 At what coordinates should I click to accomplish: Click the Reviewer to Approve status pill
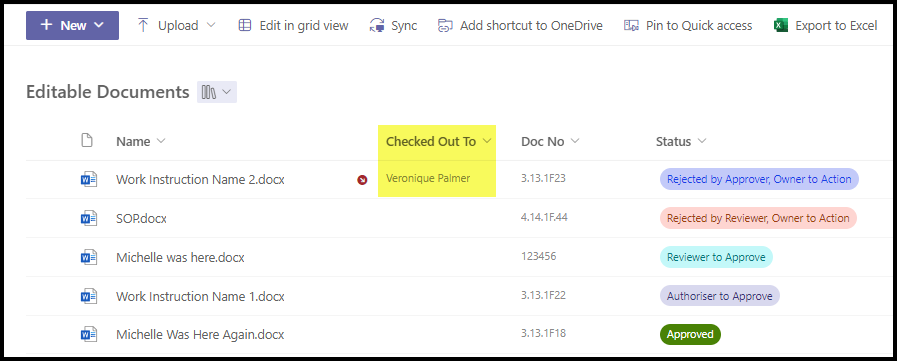pyautogui.click(x=716, y=257)
